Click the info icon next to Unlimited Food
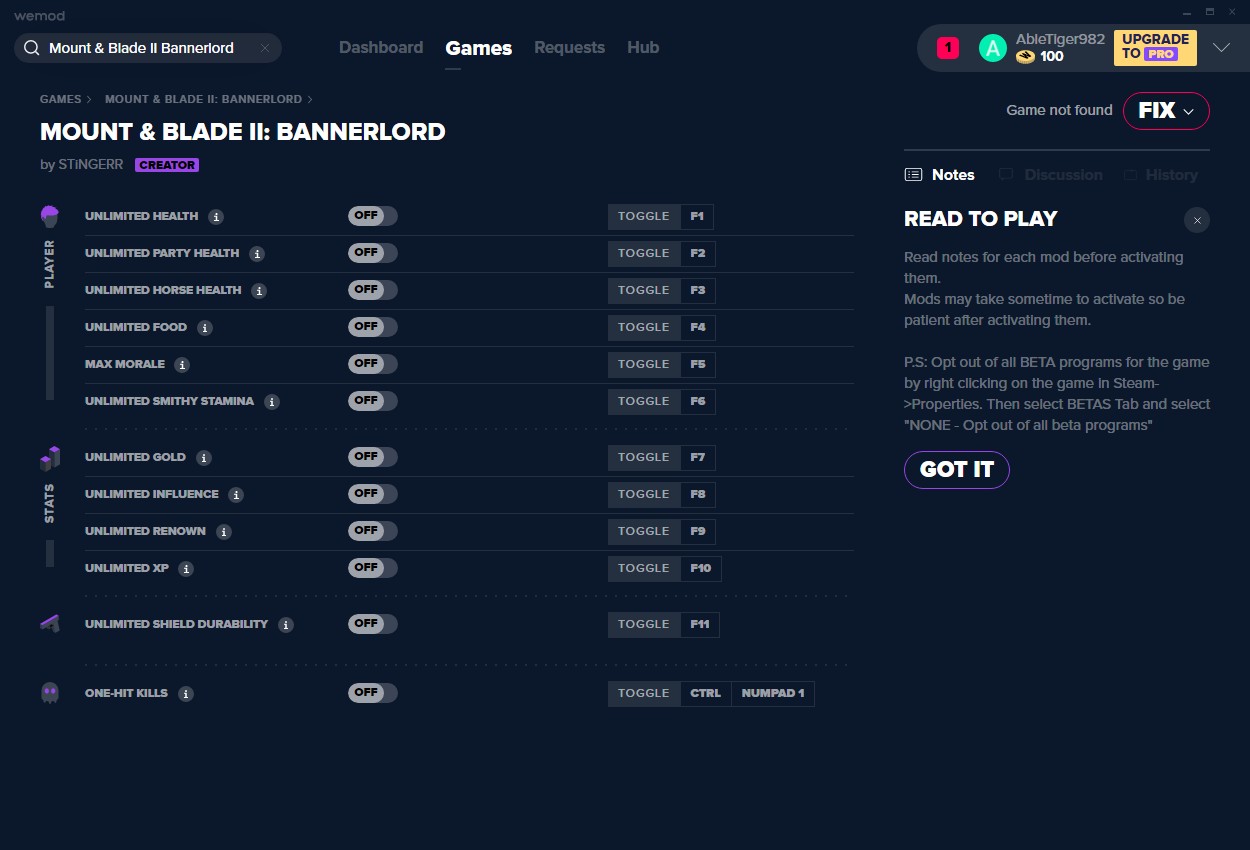 (x=205, y=328)
